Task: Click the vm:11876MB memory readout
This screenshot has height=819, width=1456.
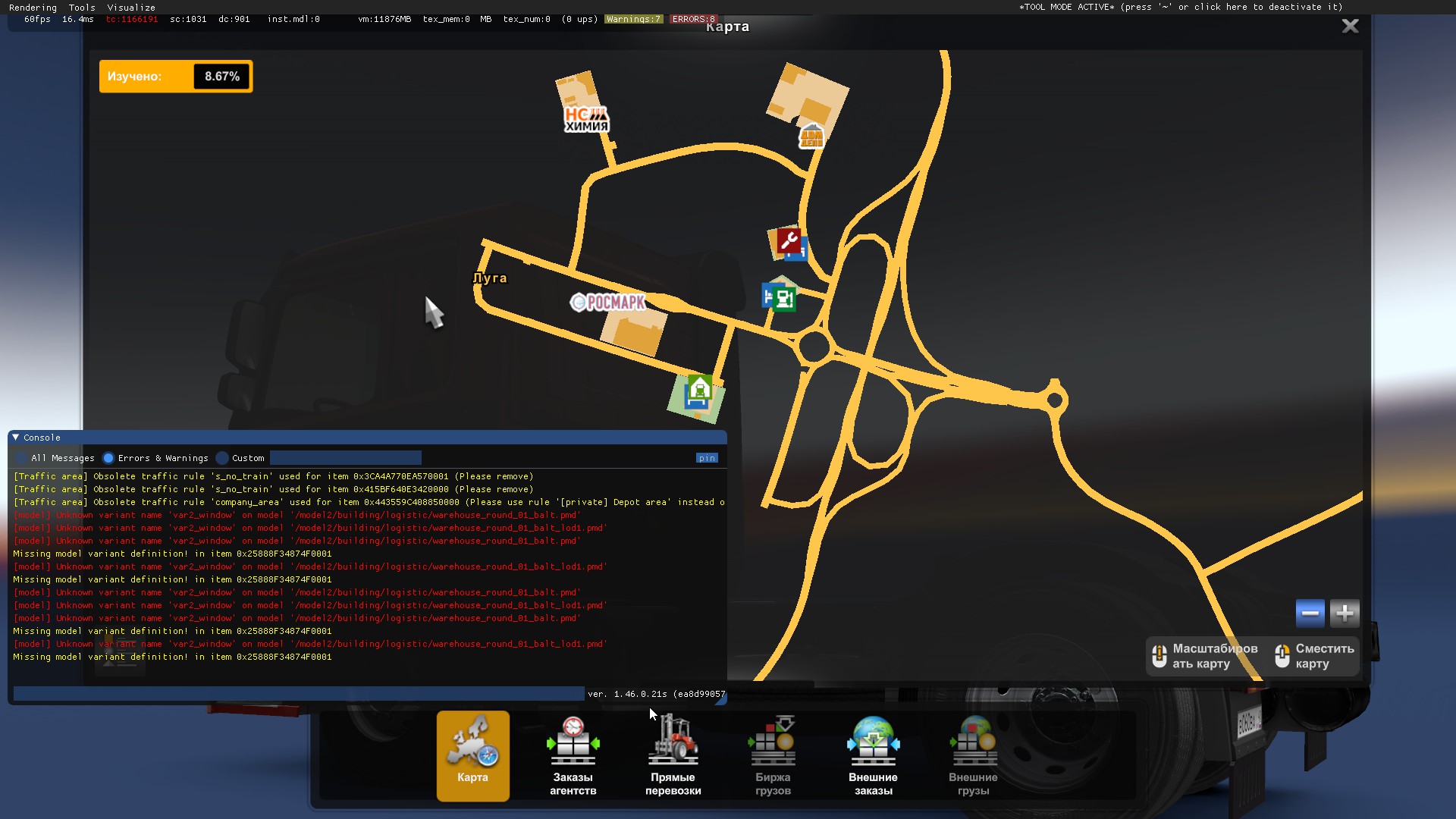Action: (384, 19)
